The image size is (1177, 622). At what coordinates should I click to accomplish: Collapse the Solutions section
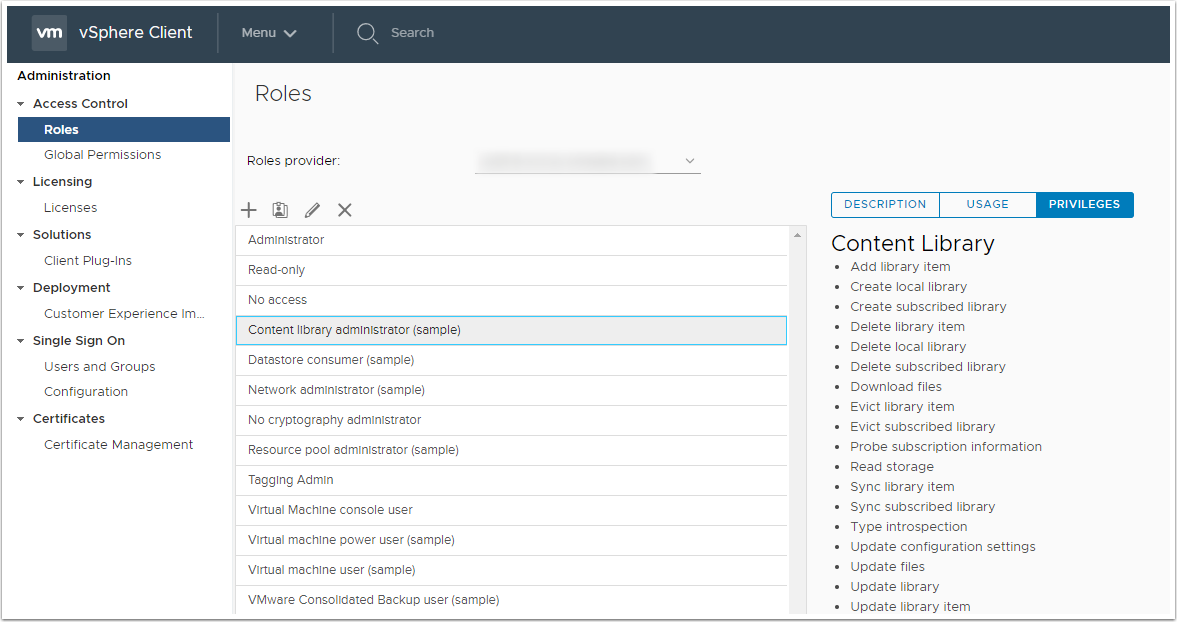point(21,236)
